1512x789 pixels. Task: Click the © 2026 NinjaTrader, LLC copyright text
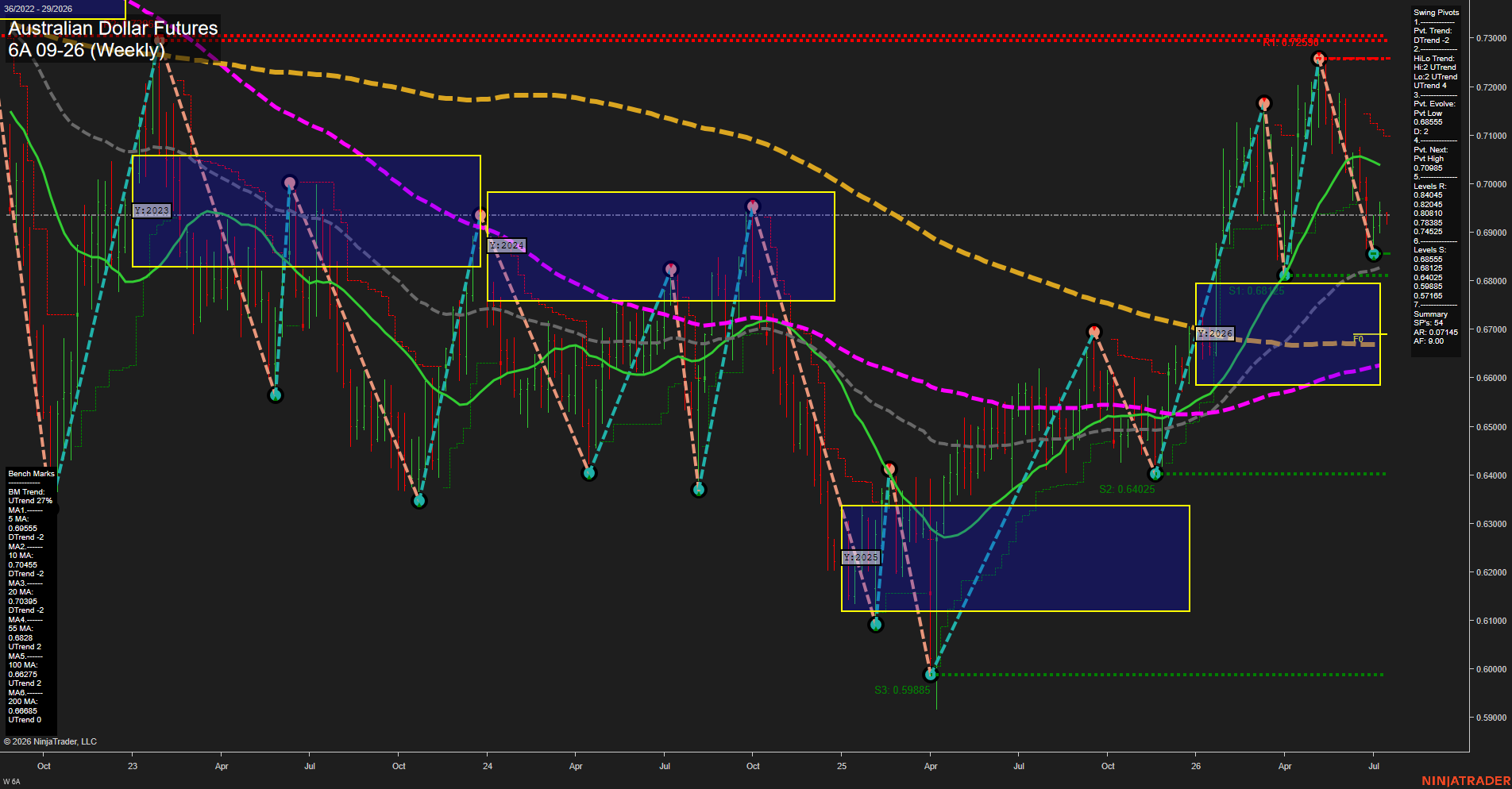(50, 741)
